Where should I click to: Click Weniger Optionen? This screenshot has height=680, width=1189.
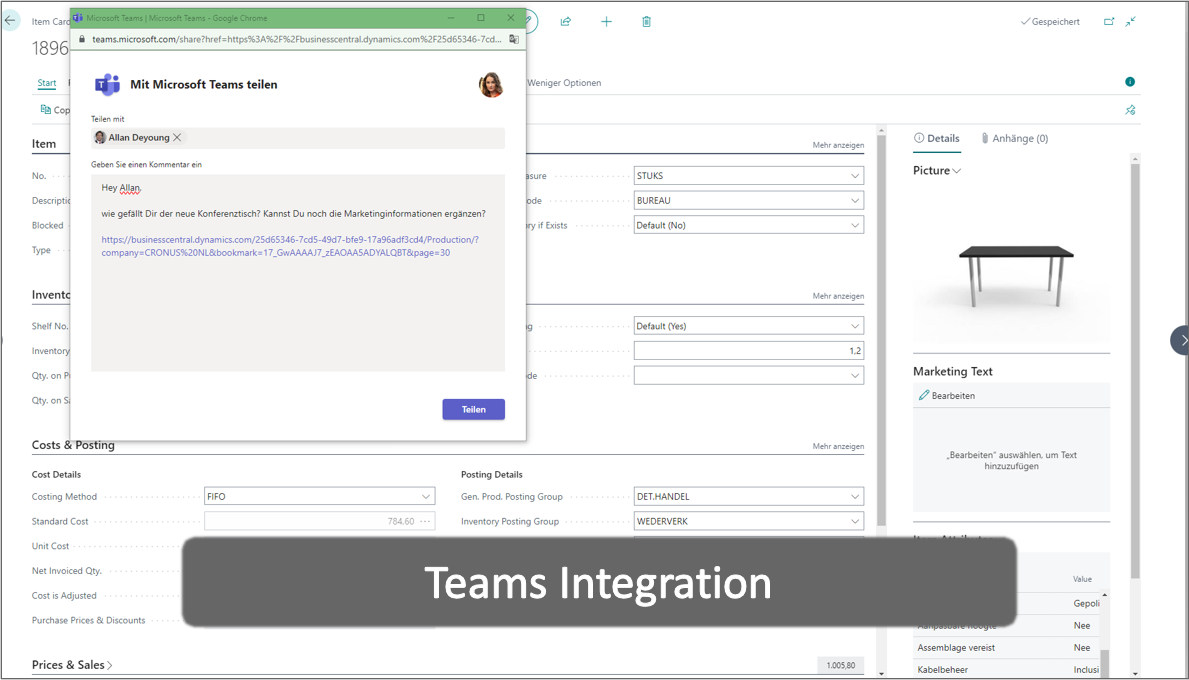coord(564,83)
